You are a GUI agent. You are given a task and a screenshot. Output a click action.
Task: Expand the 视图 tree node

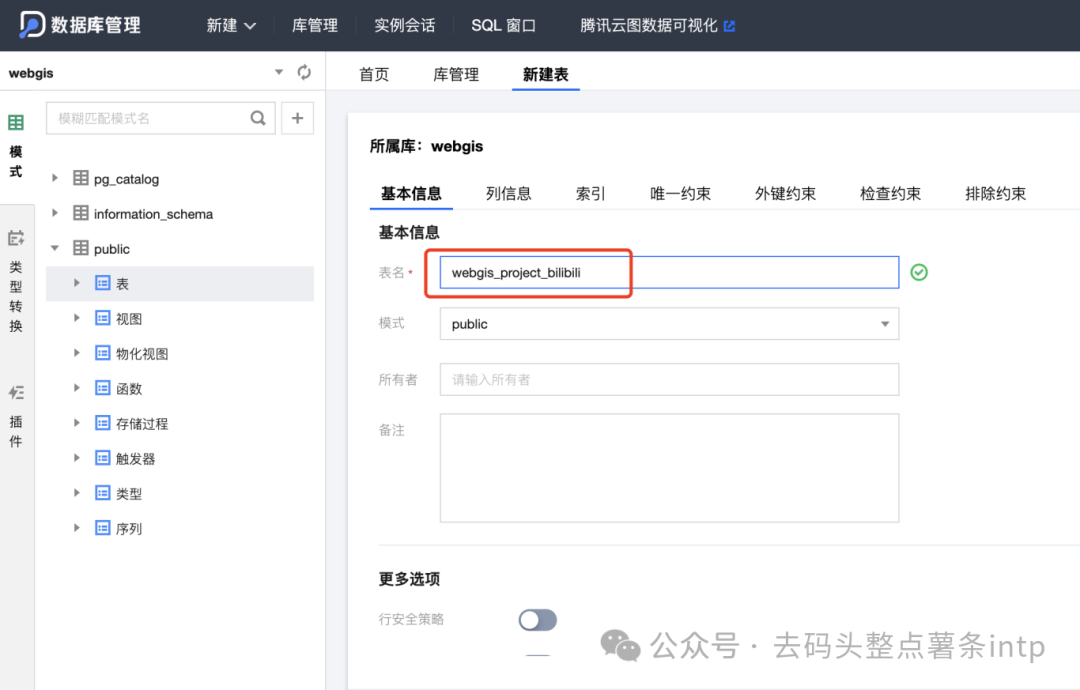click(x=77, y=318)
